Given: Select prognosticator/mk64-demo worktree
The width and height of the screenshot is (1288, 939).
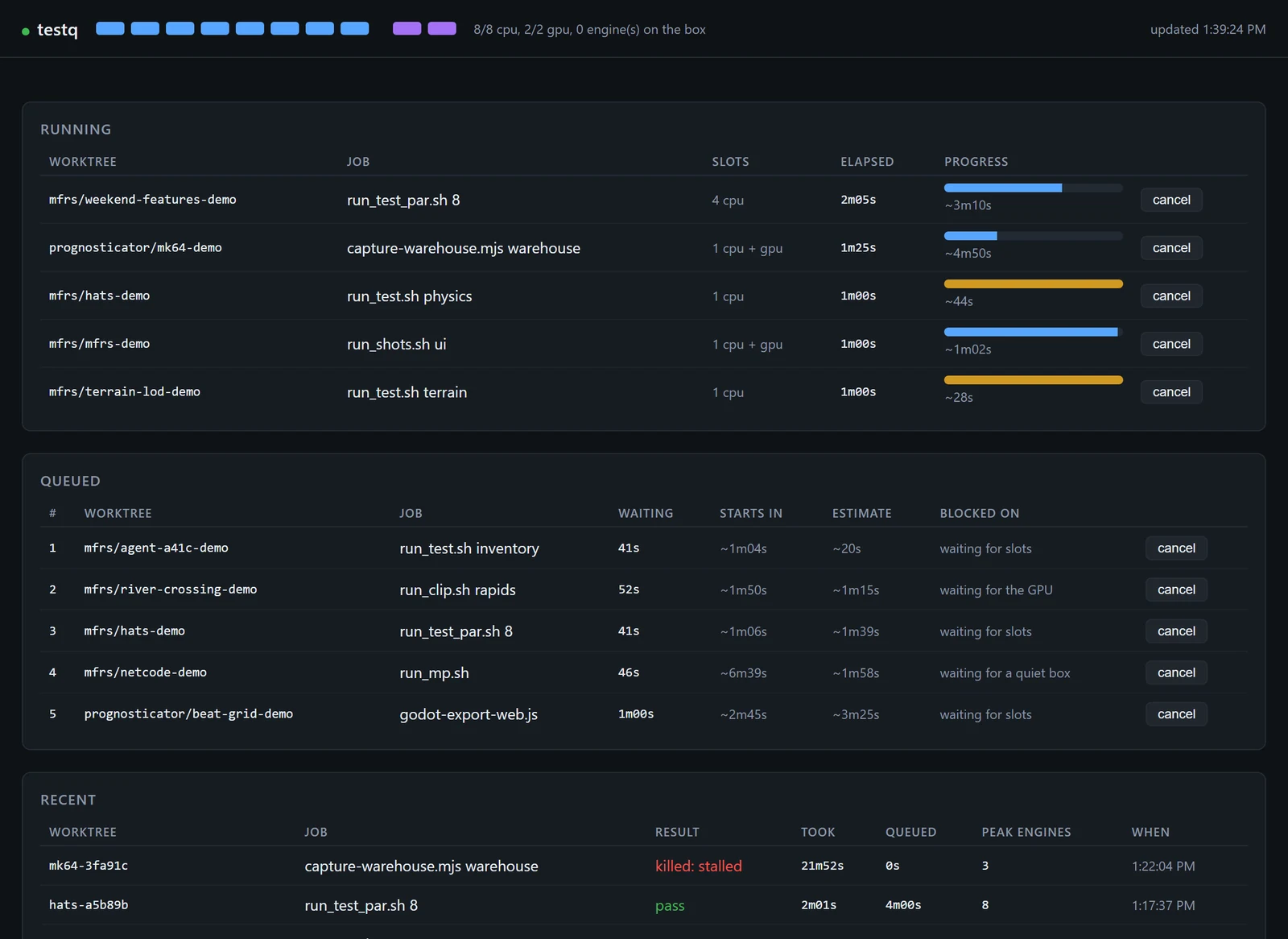Looking at the screenshot, I should [135, 248].
